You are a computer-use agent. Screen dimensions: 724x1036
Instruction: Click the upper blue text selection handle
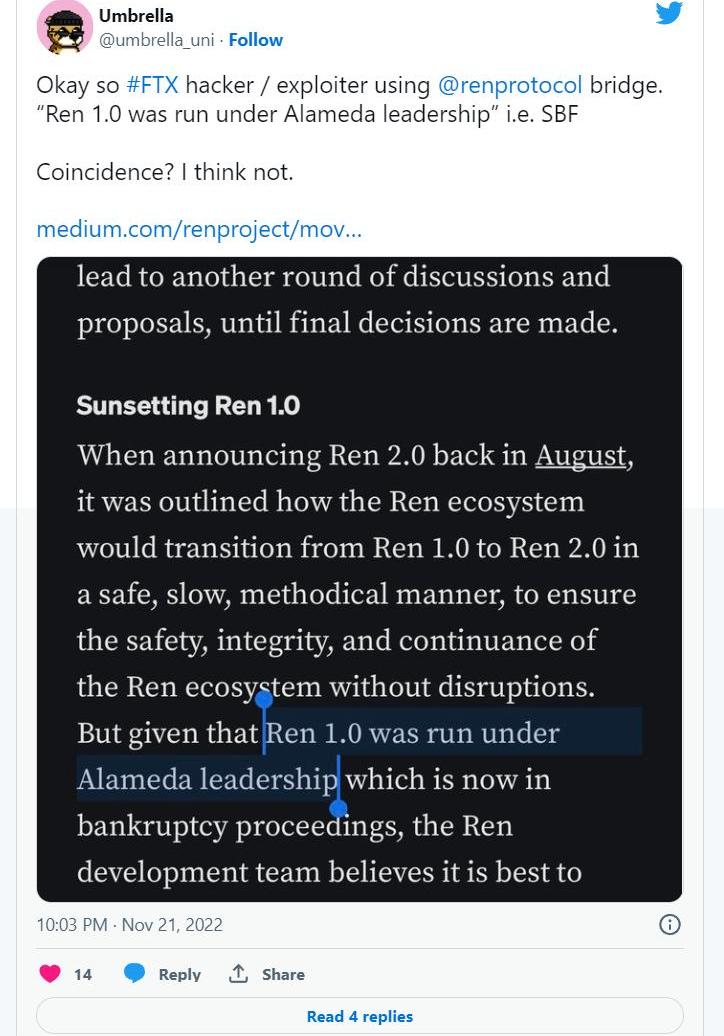(x=264, y=701)
